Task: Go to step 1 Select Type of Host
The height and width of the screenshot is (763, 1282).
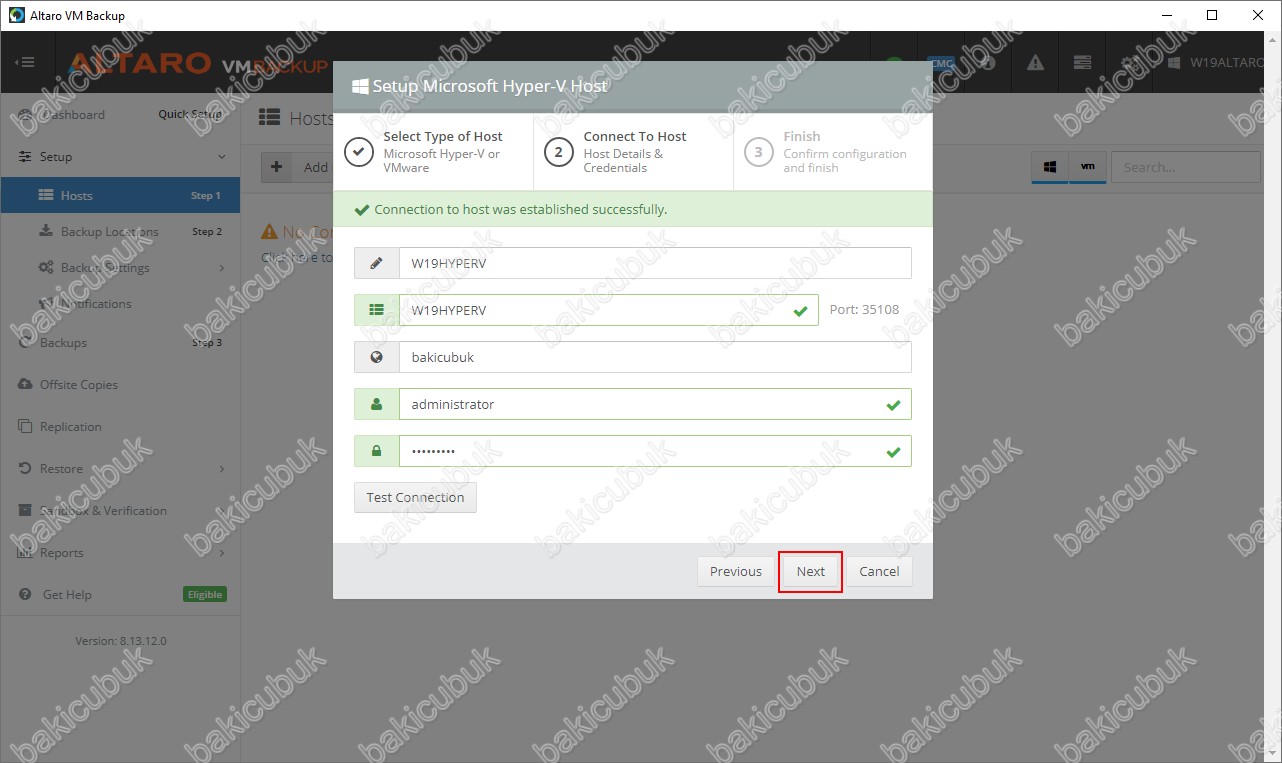Action: (x=433, y=152)
